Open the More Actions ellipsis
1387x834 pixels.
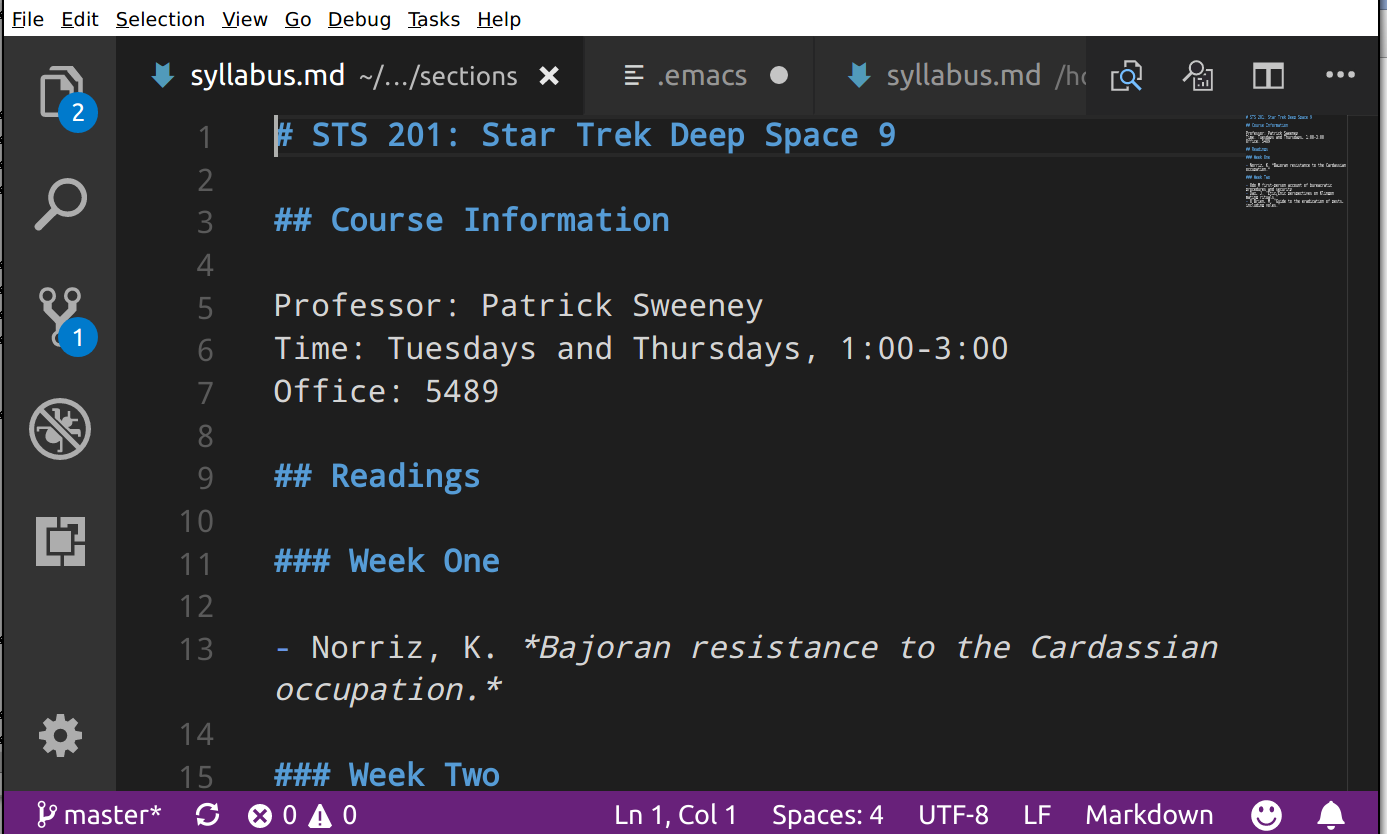coord(1340,75)
